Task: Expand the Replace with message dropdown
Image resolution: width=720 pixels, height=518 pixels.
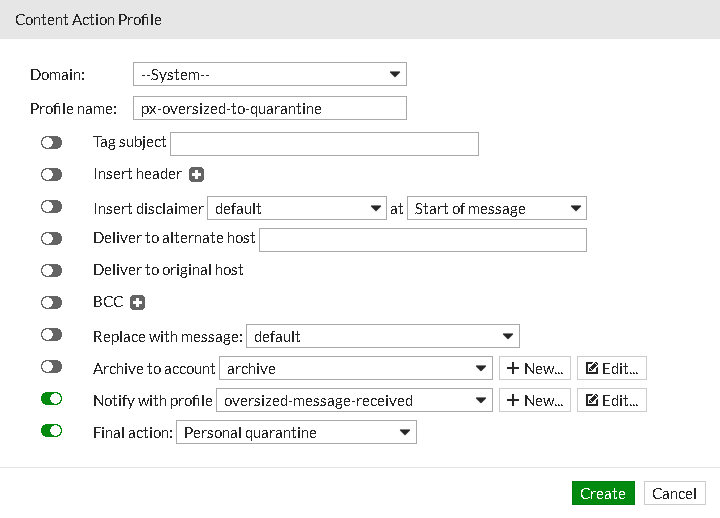Action: click(x=382, y=337)
